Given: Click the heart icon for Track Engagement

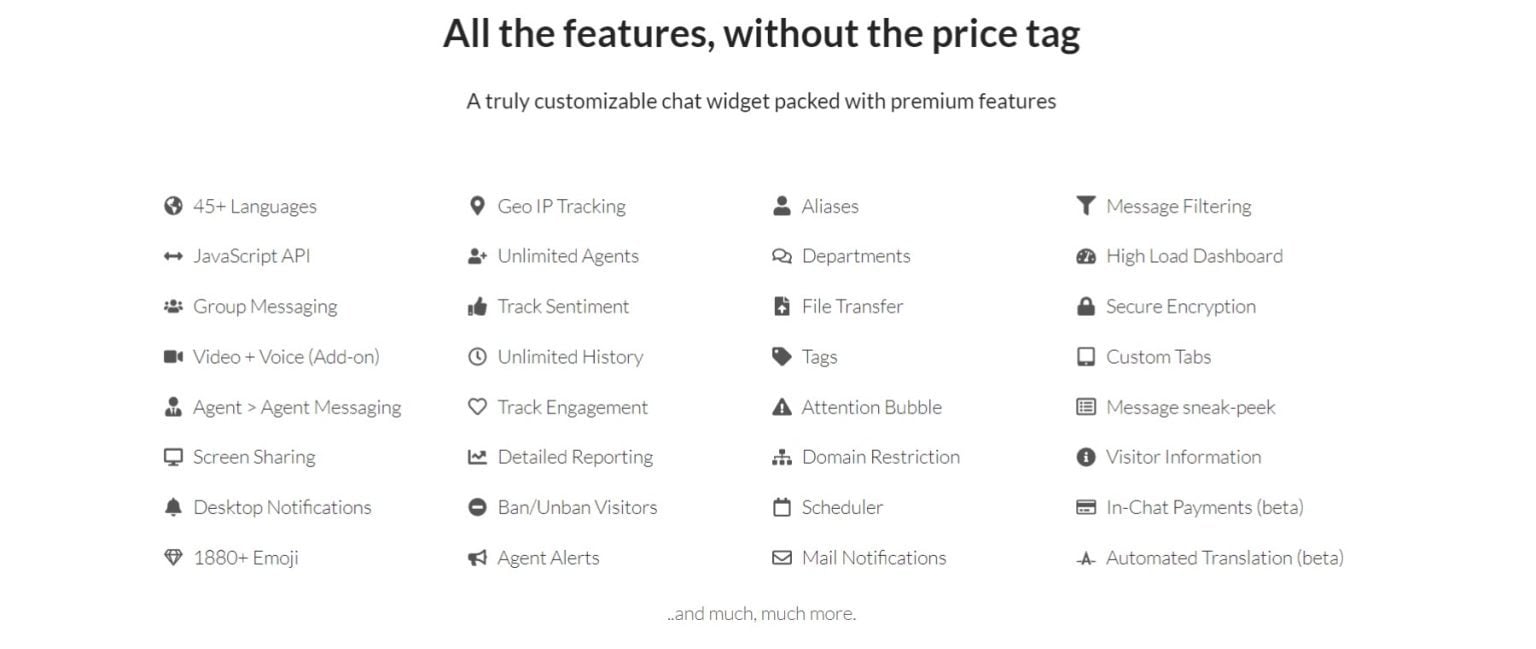Looking at the screenshot, I should tap(477, 407).
